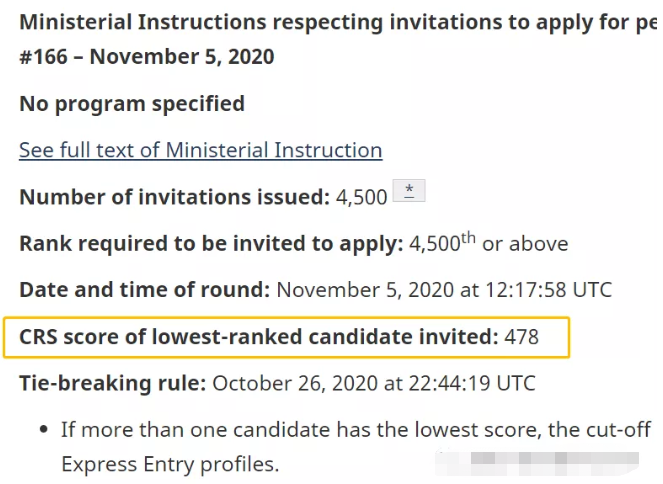Click the superscript "th" after 4,500
The width and height of the screenshot is (663, 484).
[x=468, y=237]
